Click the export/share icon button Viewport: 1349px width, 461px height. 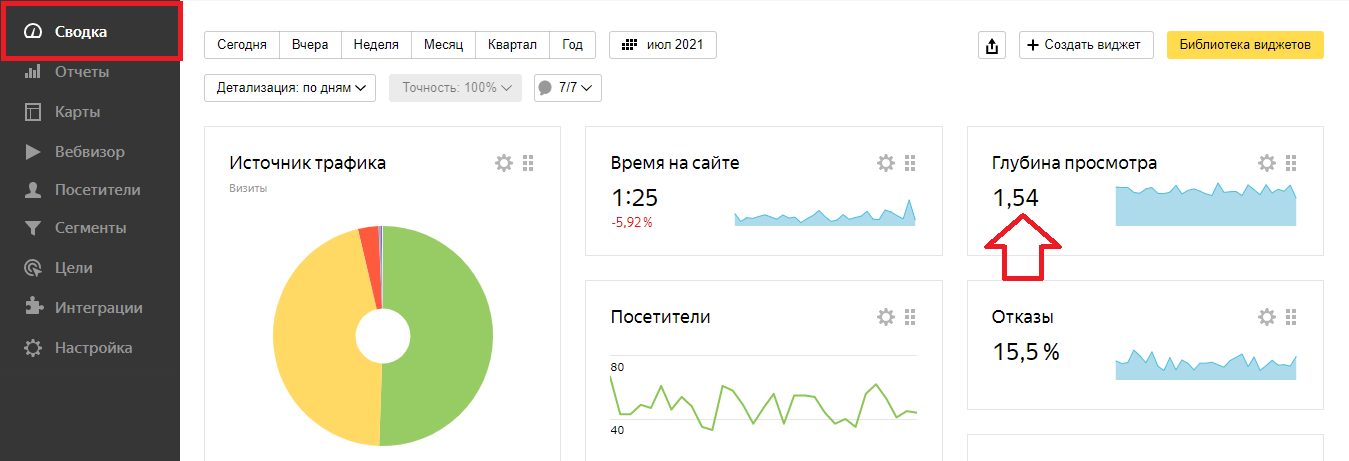pyautogui.click(x=991, y=45)
